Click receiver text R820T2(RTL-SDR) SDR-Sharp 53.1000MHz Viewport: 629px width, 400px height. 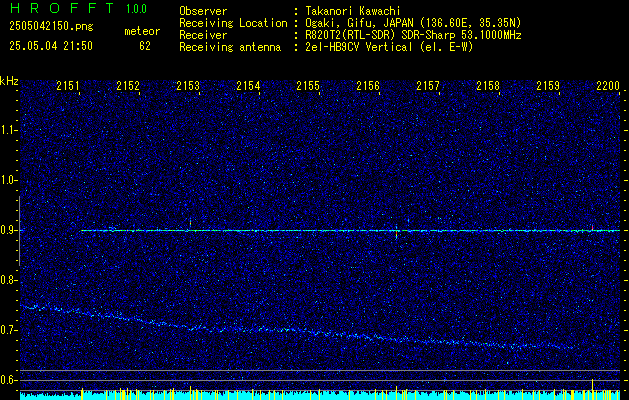(x=413, y=35)
